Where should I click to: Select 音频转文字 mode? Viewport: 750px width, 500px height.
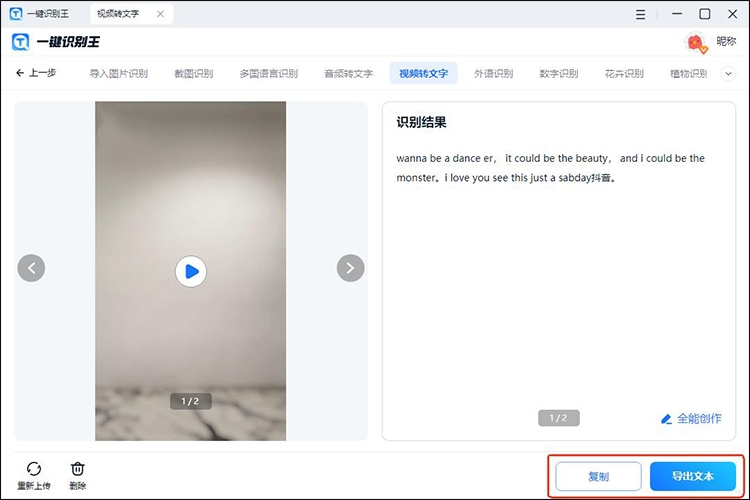[x=349, y=74]
